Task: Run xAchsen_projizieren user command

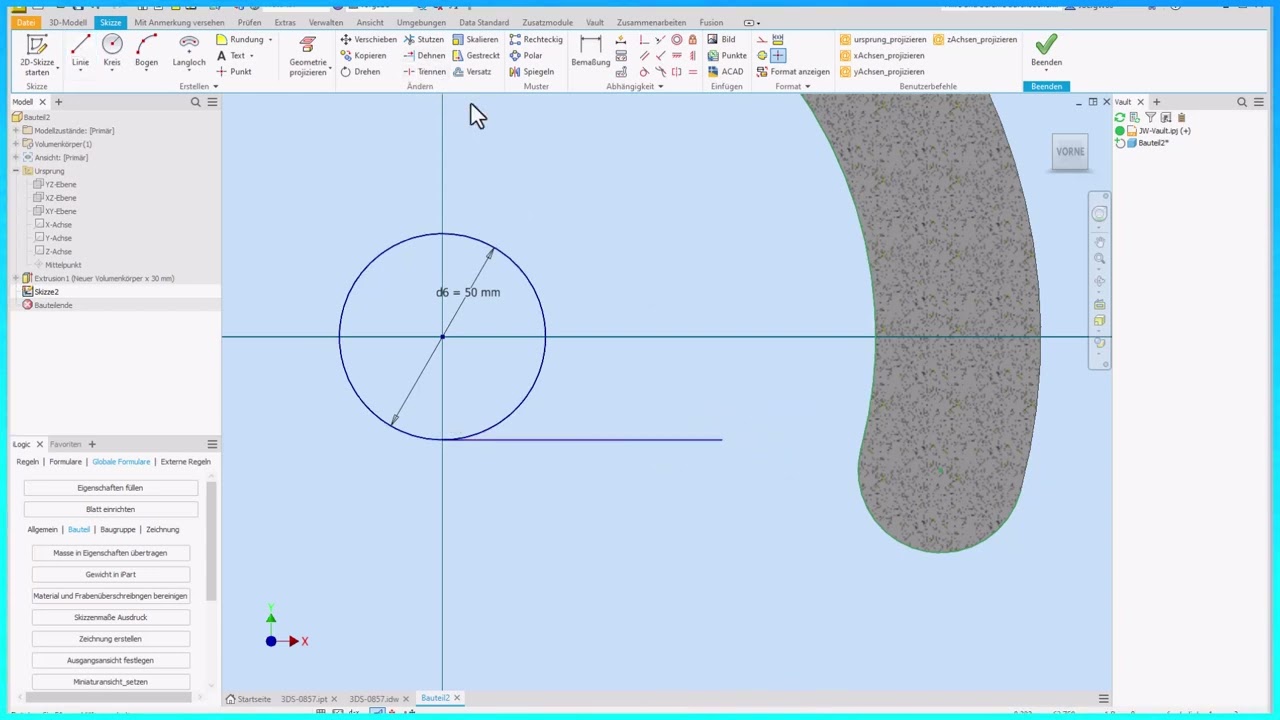Action: [882, 56]
